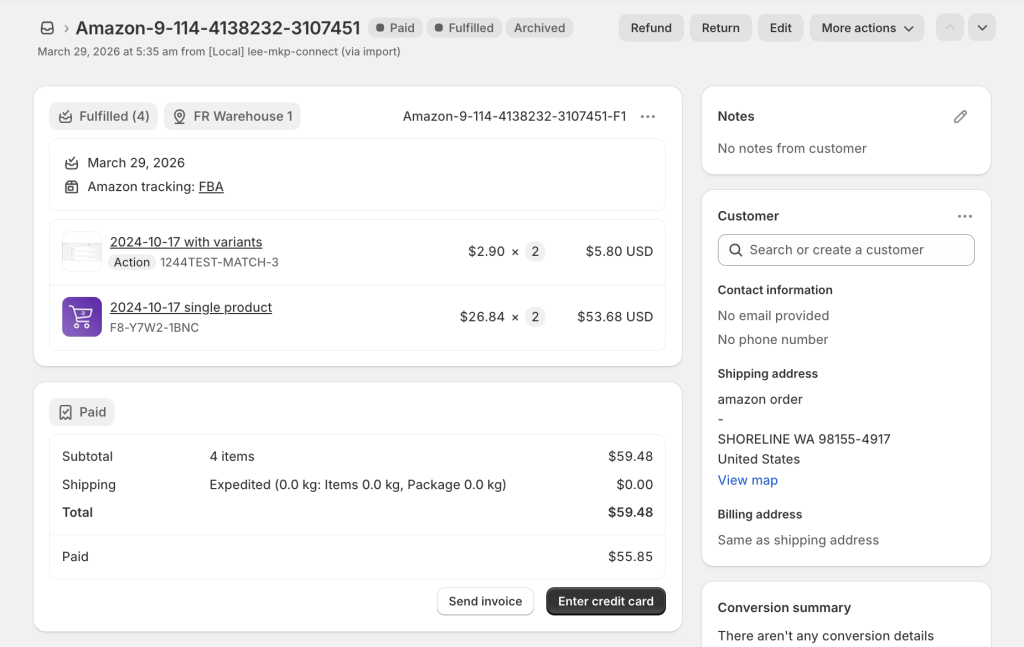The width and height of the screenshot is (1024, 647).
Task: Open the 2024-10-17 single product link
Action: 191,308
